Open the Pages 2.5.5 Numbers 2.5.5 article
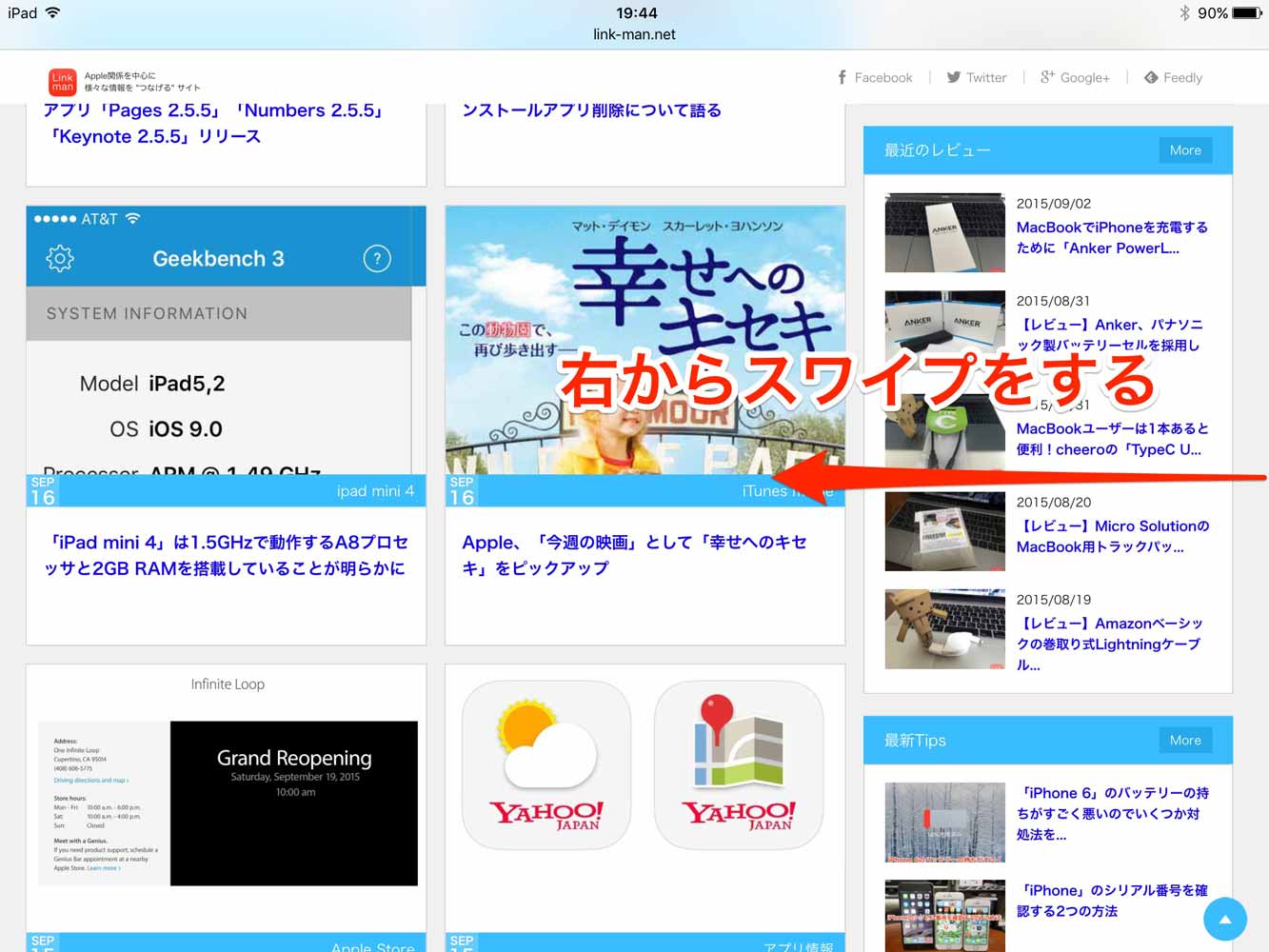Image resolution: width=1269 pixels, height=952 pixels. click(214, 124)
